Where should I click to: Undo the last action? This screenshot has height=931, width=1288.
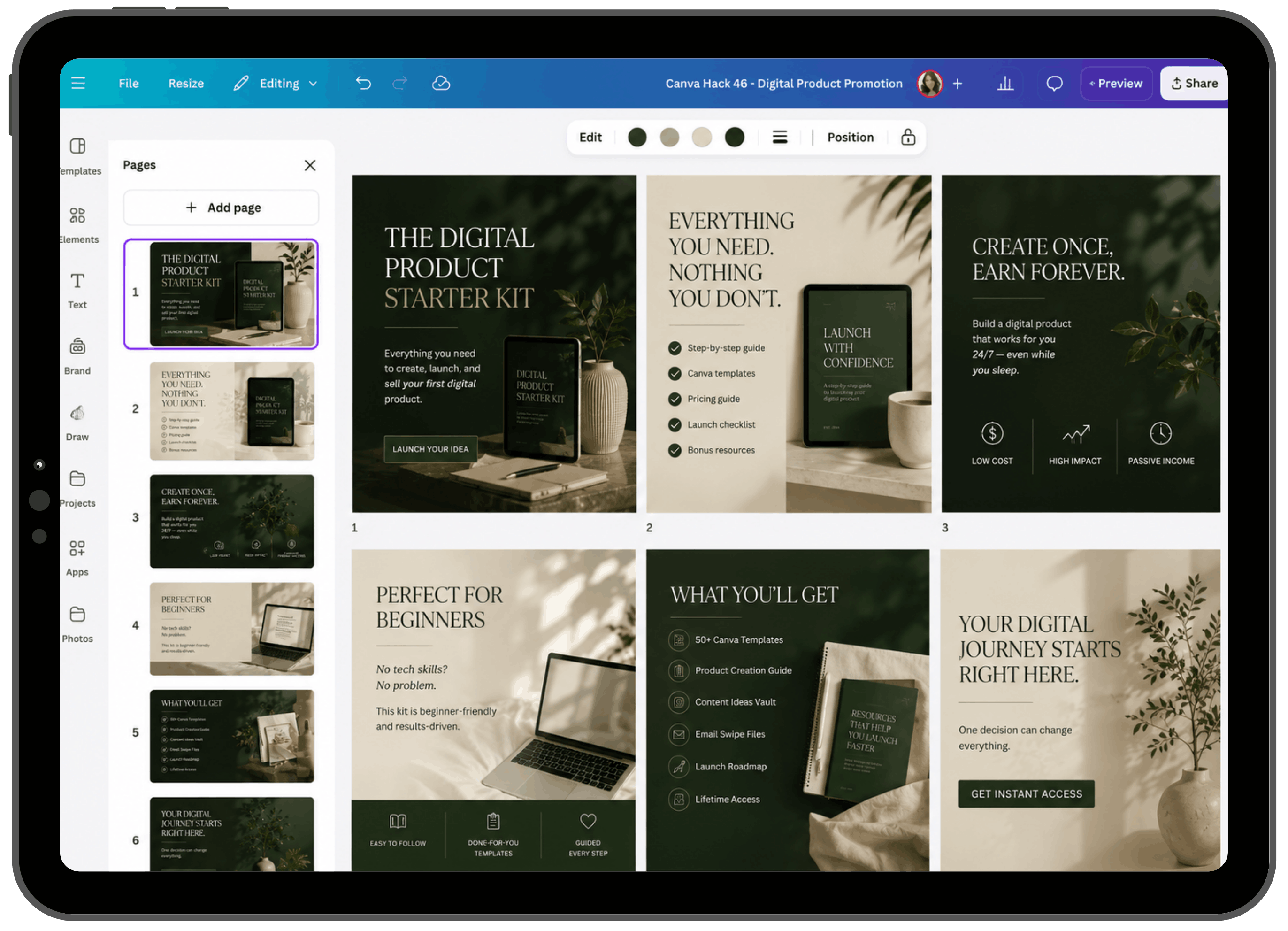tap(363, 84)
